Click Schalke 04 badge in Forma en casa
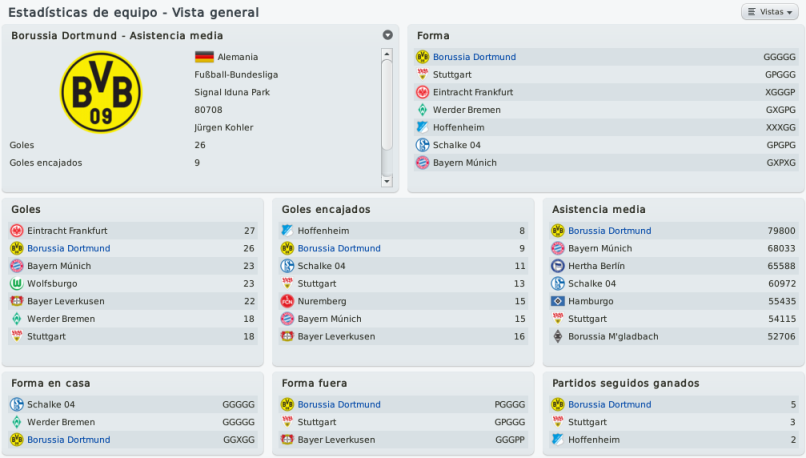This screenshot has width=806, height=458. point(17,405)
